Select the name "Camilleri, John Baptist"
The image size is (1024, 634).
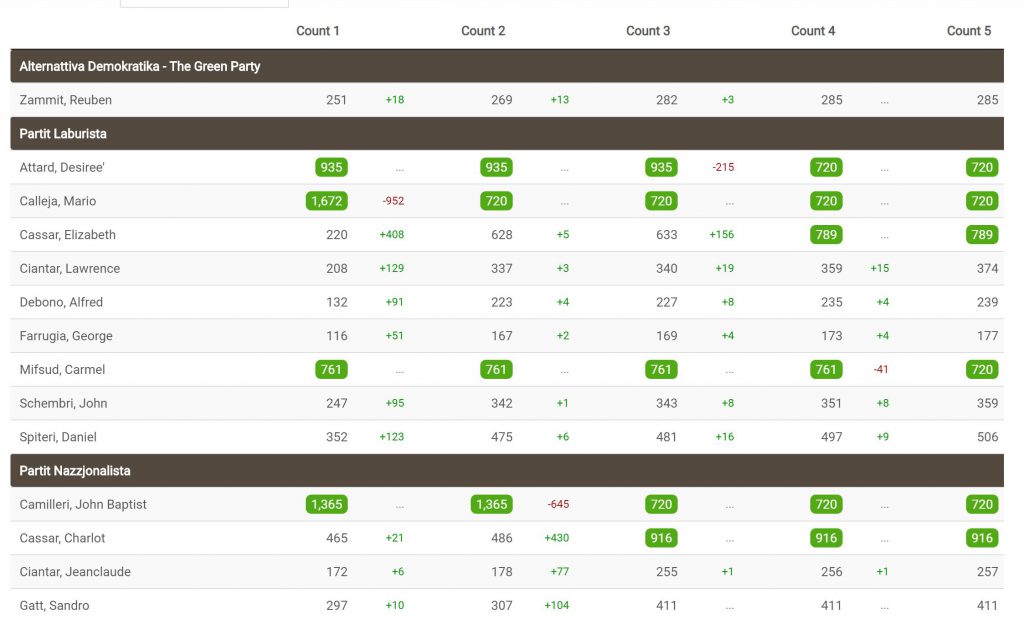coord(83,505)
